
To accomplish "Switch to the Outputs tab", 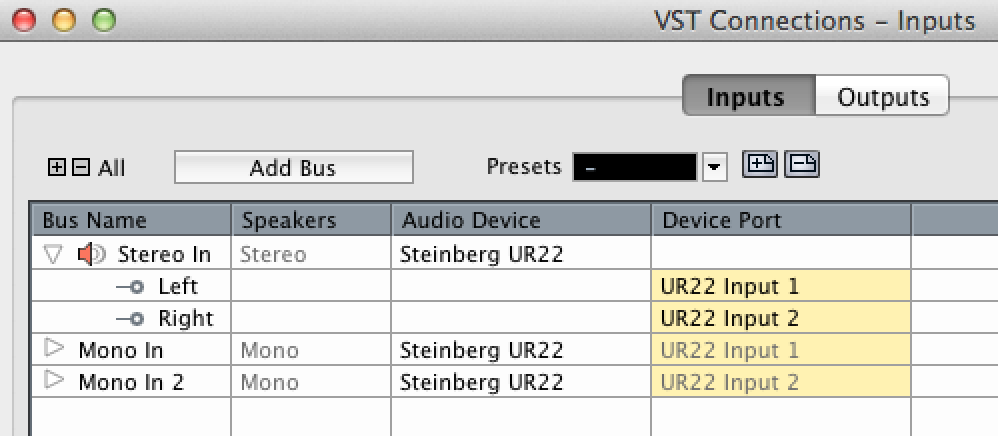I will pyautogui.click(x=883, y=97).
